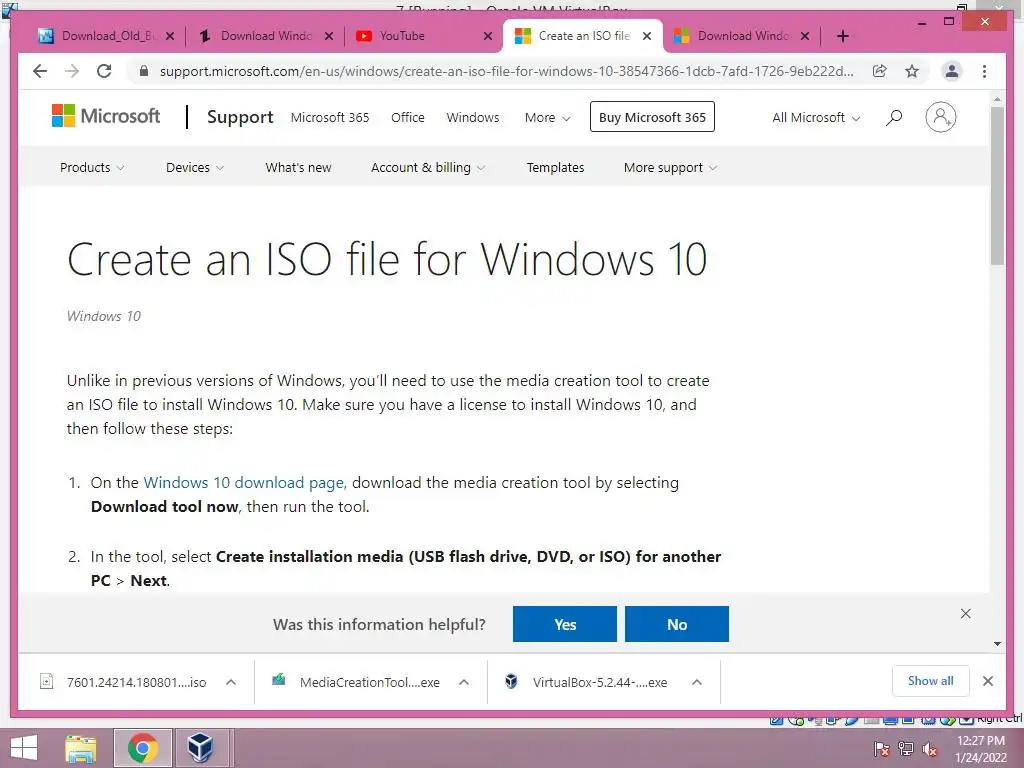Open Templates menu item
Screen dimensions: 1024x768
point(555,167)
